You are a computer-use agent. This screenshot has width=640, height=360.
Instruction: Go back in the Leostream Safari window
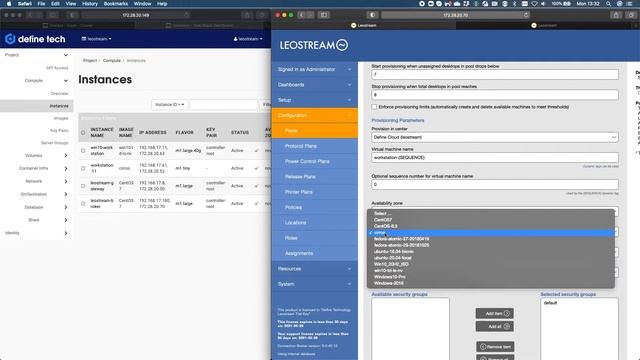click(x=301, y=15)
